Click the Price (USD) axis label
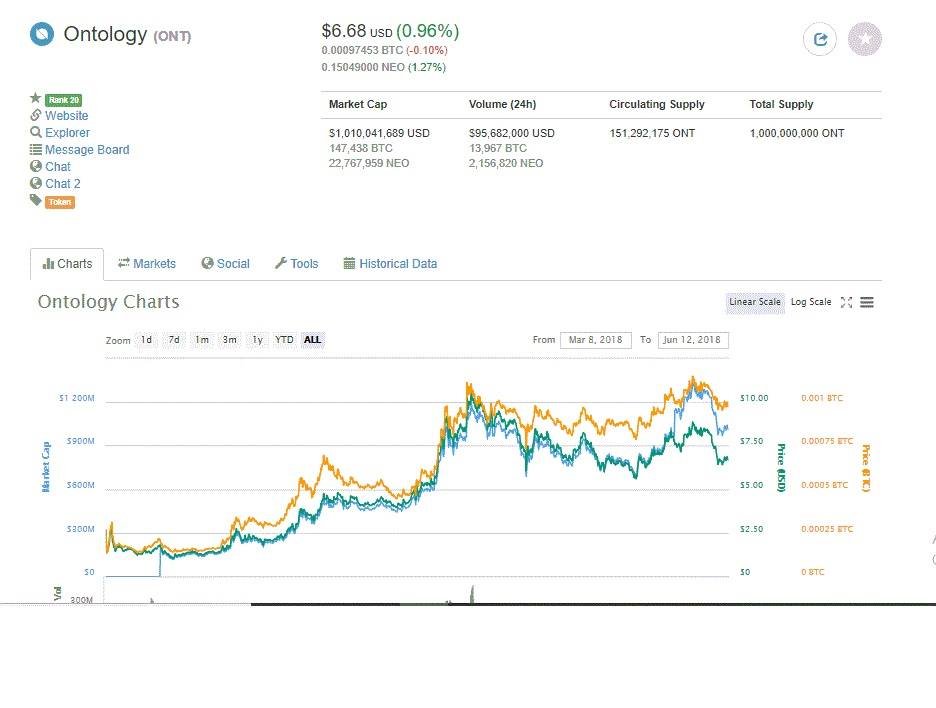The image size is (936, 708). (x=780, y=467)
